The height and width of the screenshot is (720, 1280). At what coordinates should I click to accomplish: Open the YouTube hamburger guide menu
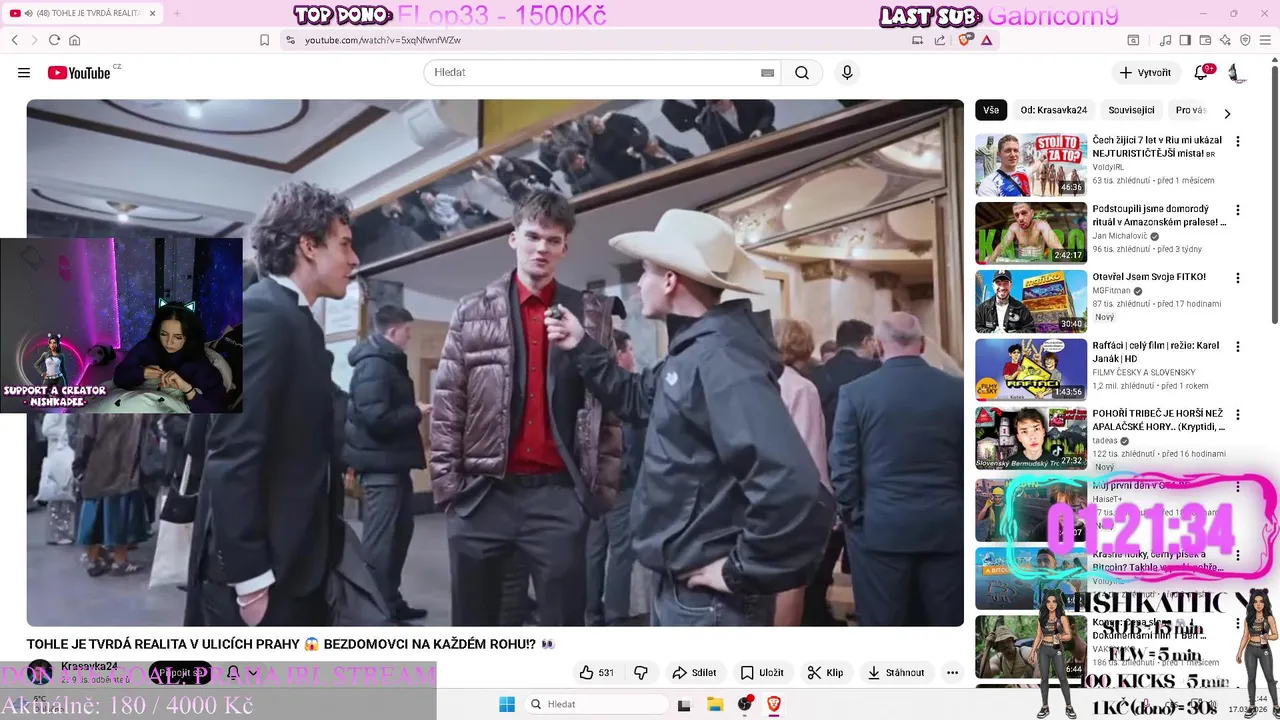point(24,73)
